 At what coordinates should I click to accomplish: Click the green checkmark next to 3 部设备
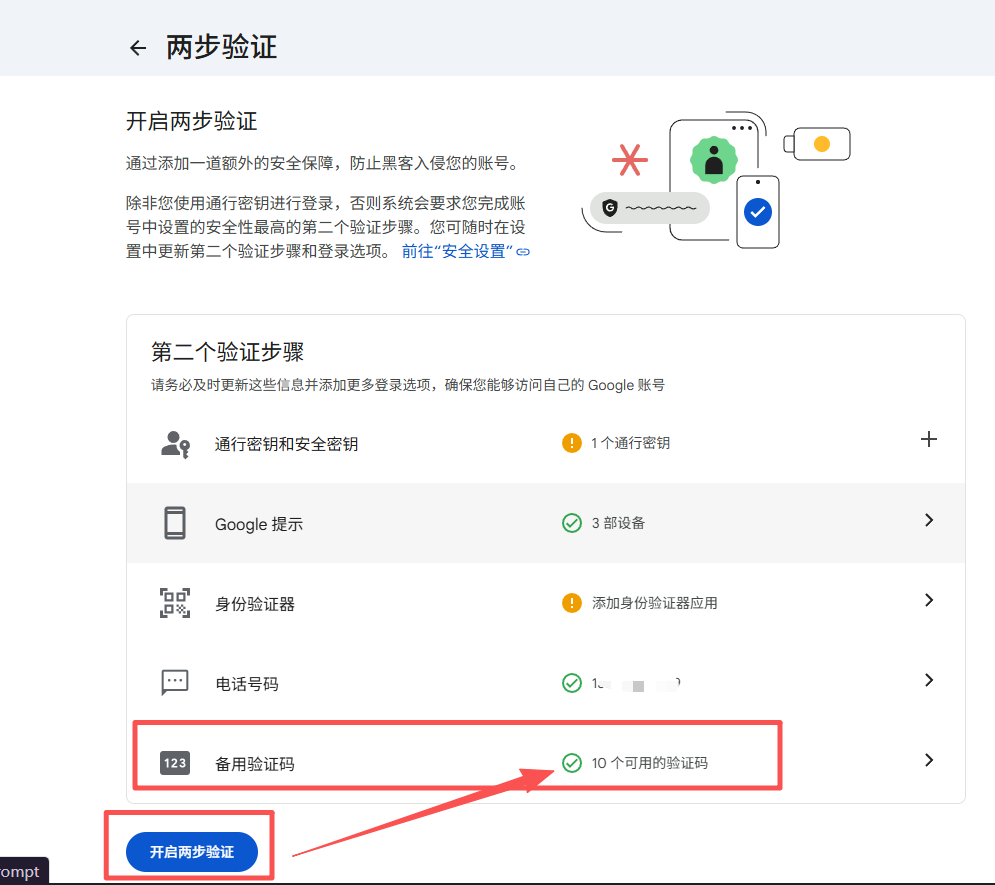click(x=572, y=522)
